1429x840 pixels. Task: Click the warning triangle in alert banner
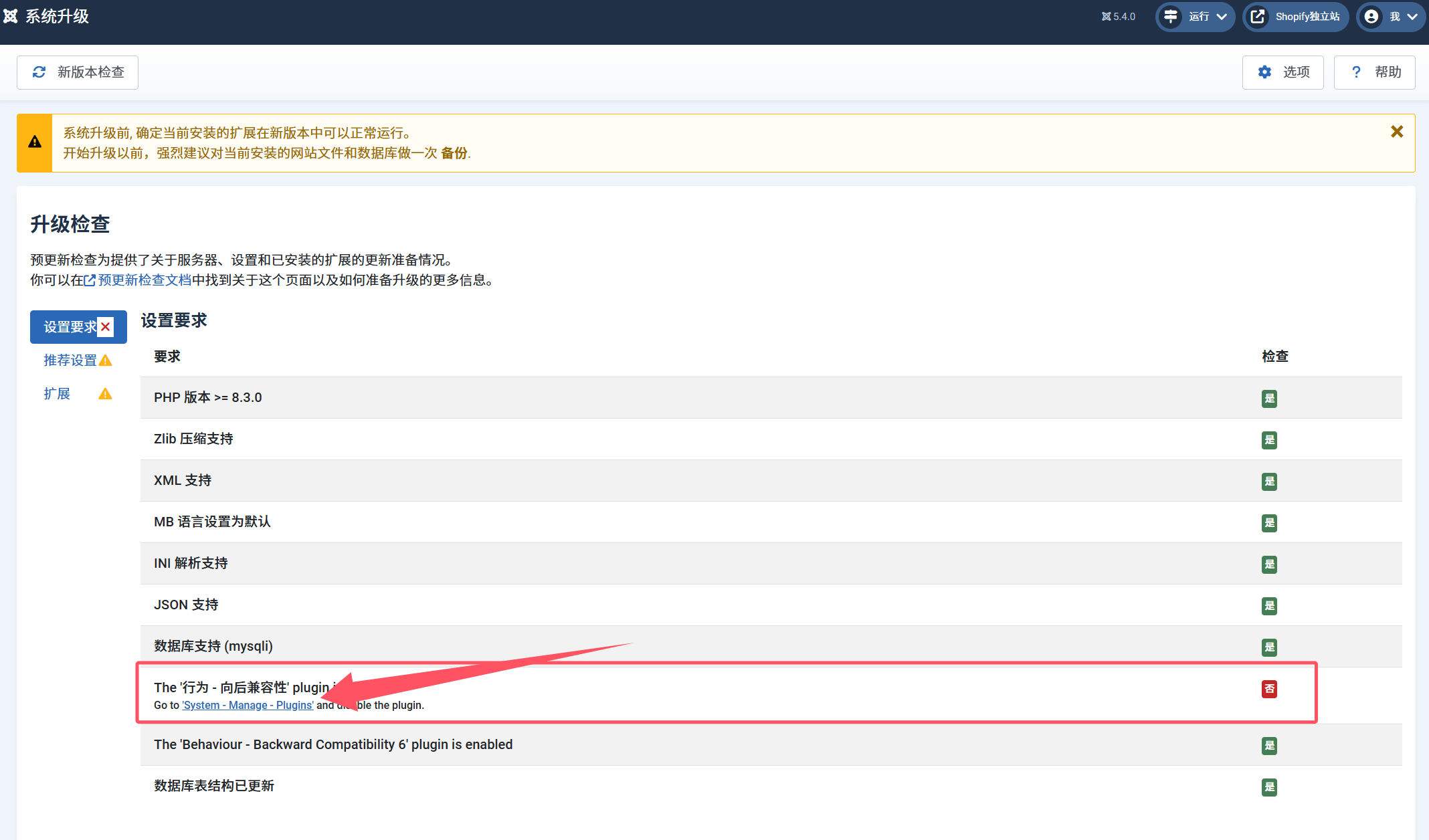(35, 142)
